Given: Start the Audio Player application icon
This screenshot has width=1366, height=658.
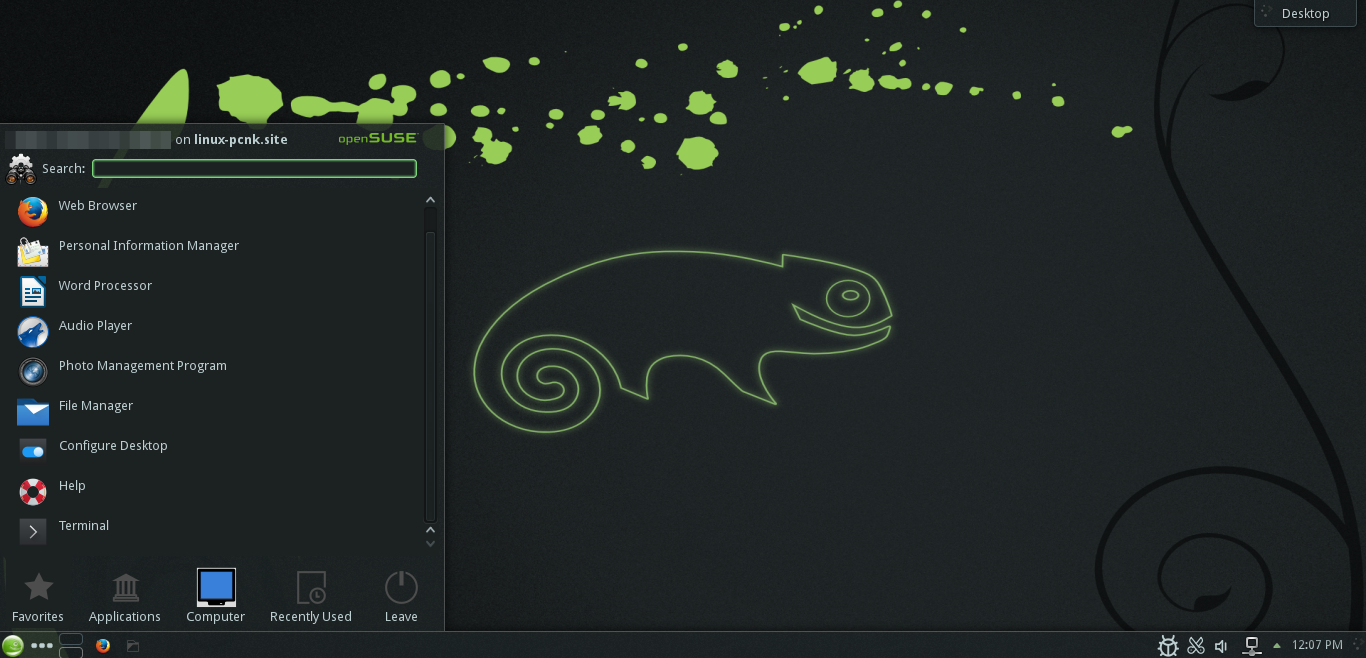Looking at the screenshot, I should [33, 331].
